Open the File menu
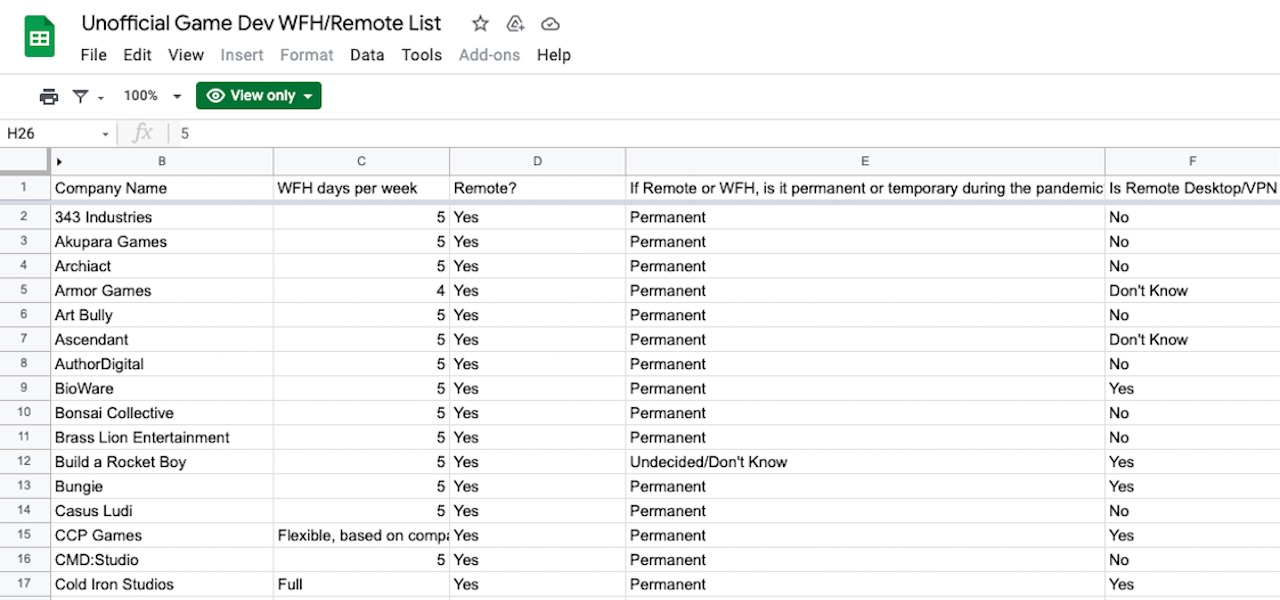The height and width of the screenshot is (600, 1280). [93, 55]
